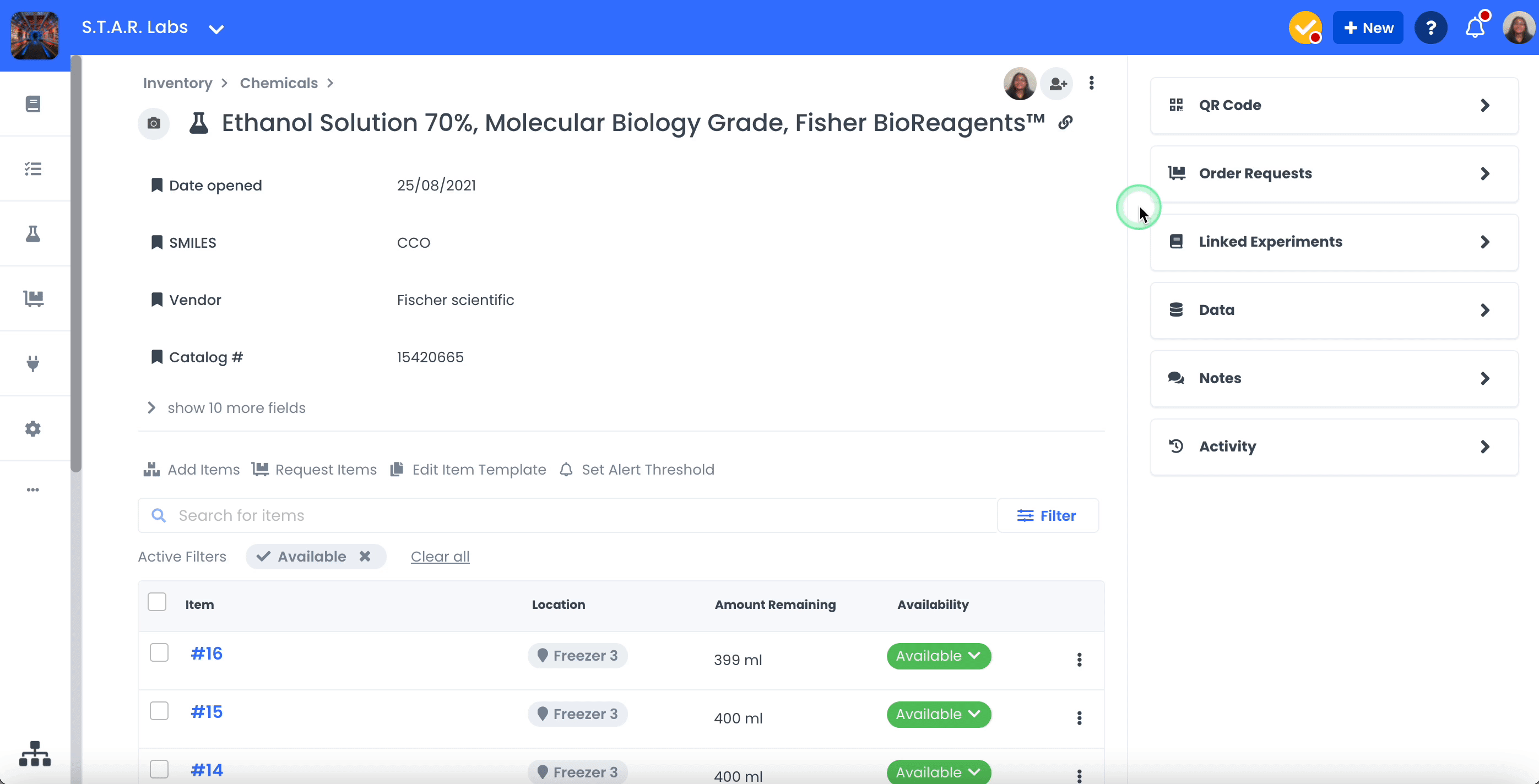Screen dimensions: 1539x784
Task: Tick the checkbox for item #15
Action: (x=159, y=711)
